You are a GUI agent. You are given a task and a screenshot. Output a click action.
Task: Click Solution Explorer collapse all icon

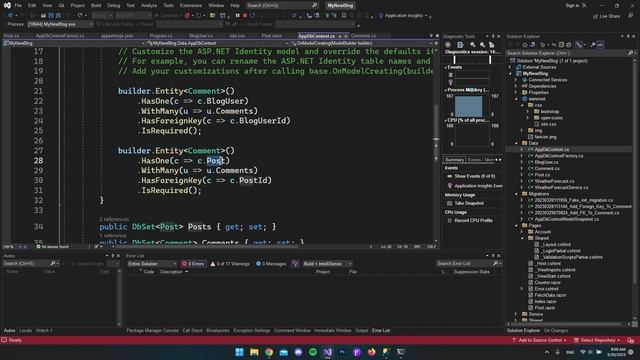(561, 45)
